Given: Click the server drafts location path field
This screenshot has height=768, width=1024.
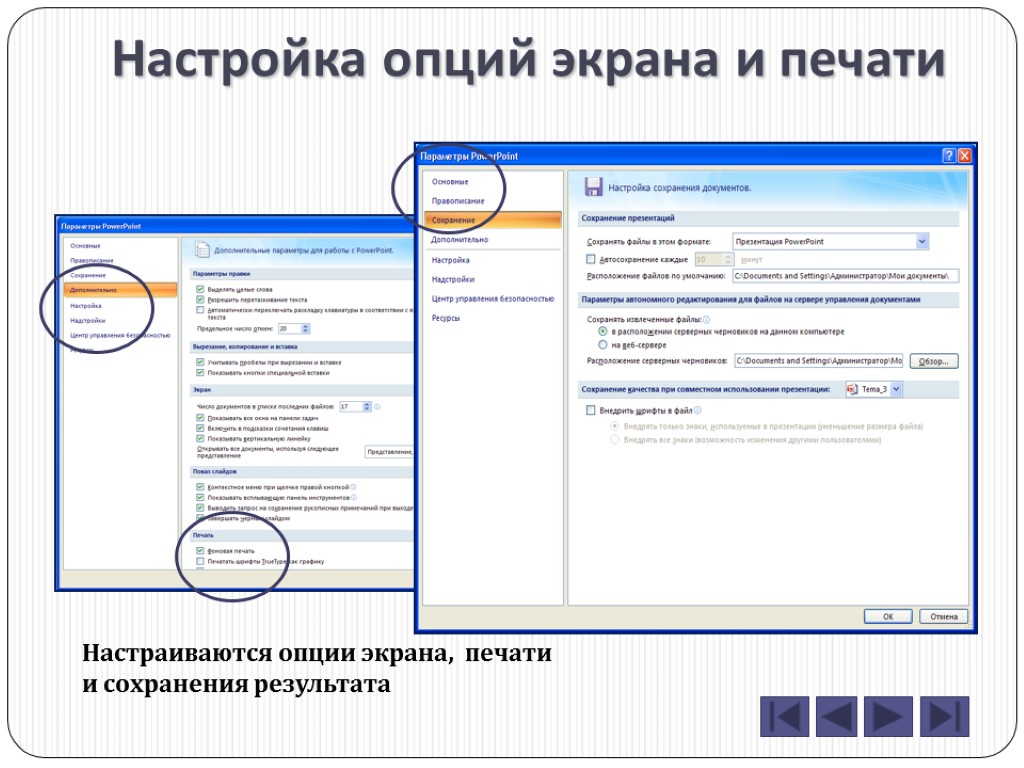Looking at the screenshot, I should click(818, 360).
